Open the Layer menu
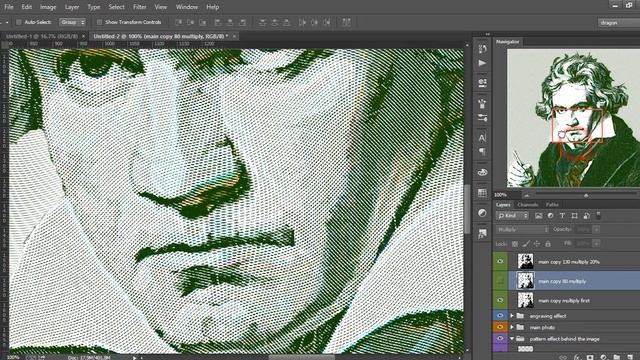 [x=72, y=7]
